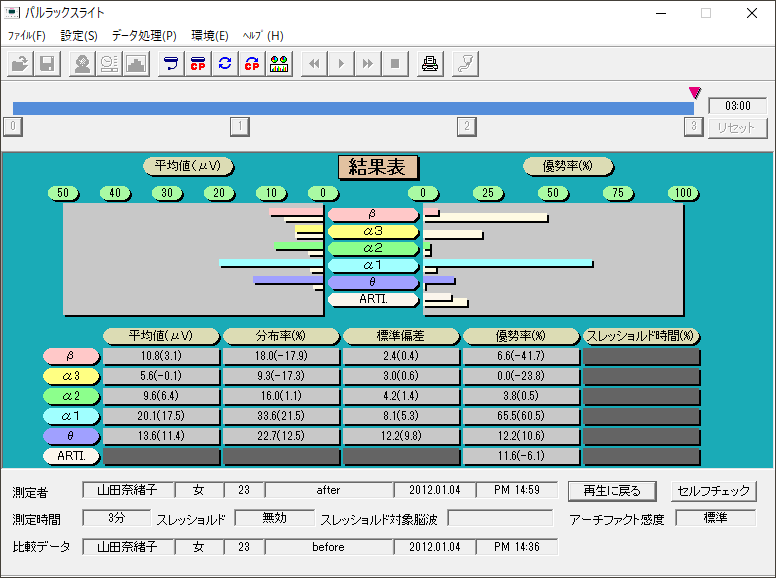This screenshot has height=578, width=776.
Task: Click the スレッショルド時間(%) column header
Action: coord(641,336)
